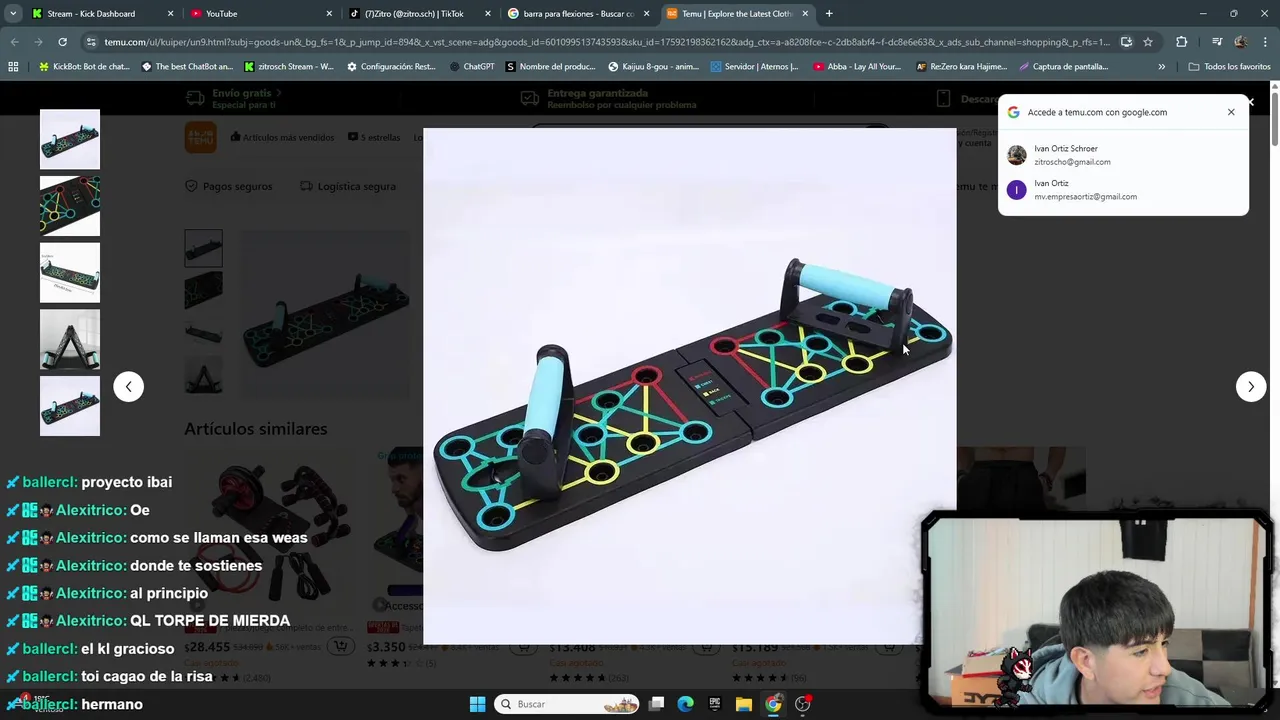Open the Servidor | Aternos bookmark
Viewport: 1280px width, 720px height.
[x=755, y=66]
